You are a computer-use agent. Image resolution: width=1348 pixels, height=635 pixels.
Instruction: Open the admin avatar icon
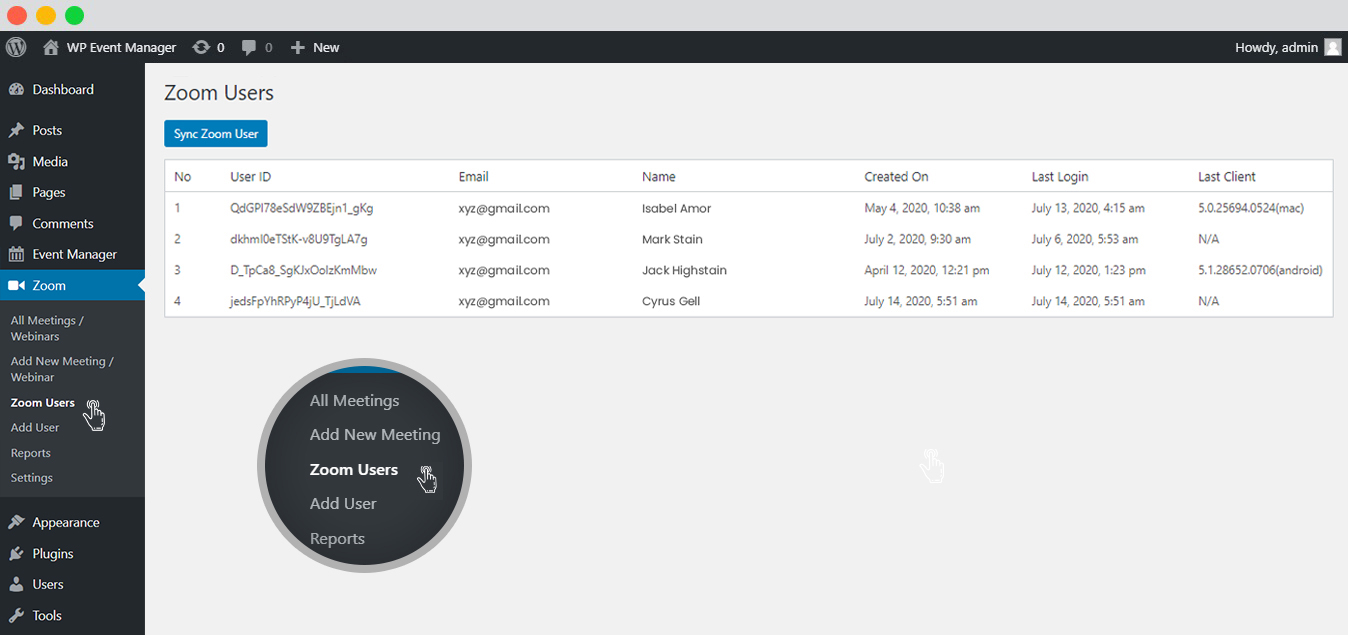1333,47
